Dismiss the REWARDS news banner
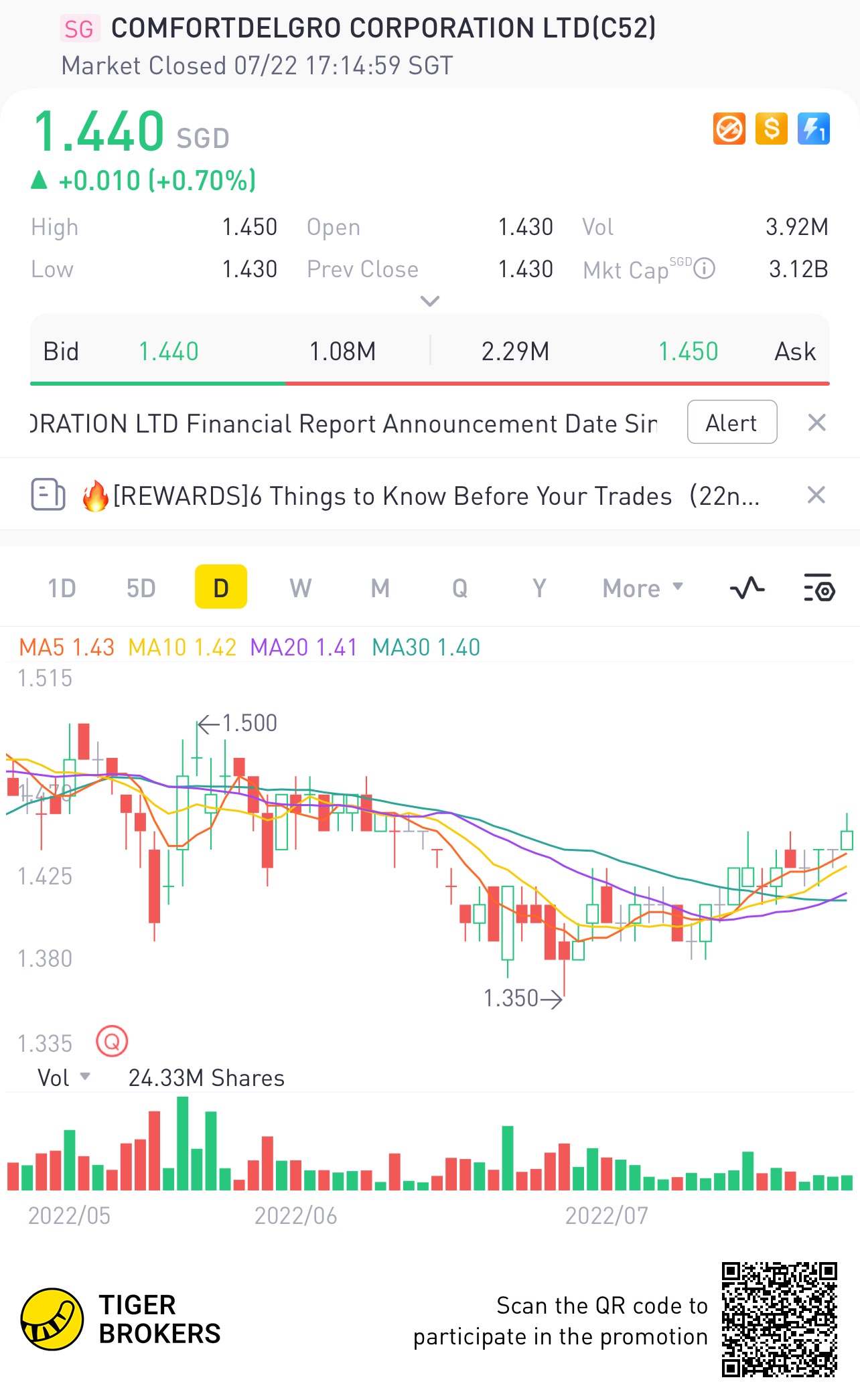This screenshot has width=860, height=1400. point(816,495)
